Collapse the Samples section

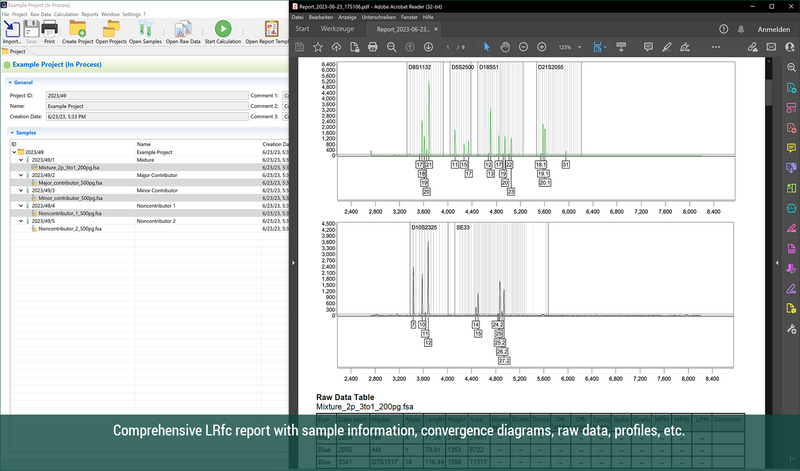[x=12, y=133]
